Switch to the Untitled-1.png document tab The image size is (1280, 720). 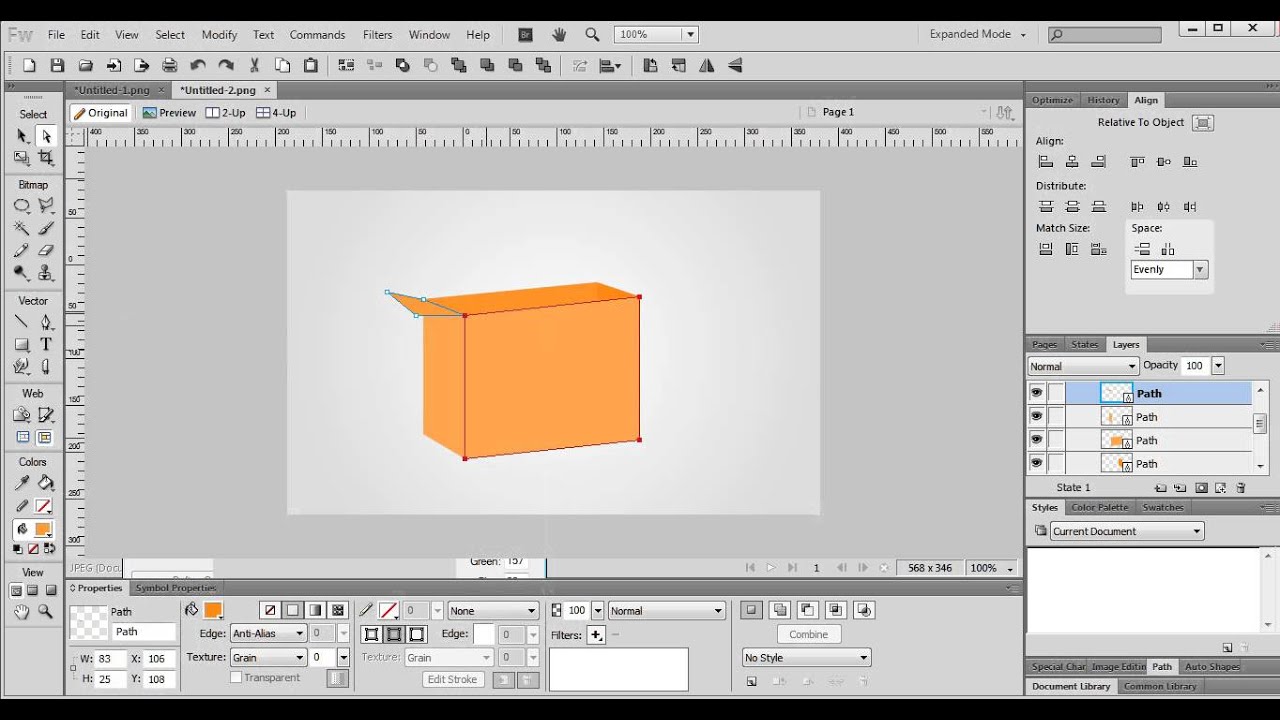(112, 90)
